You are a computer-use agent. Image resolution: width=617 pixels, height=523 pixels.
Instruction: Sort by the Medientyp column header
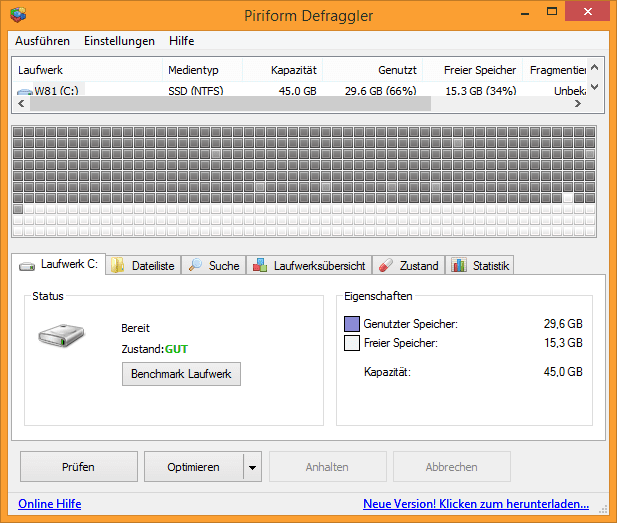point(202,70)
